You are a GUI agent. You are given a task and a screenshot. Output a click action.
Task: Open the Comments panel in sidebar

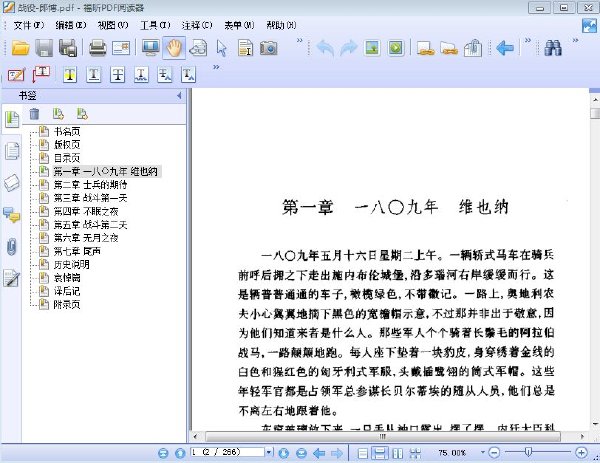[x=12, y=215]
